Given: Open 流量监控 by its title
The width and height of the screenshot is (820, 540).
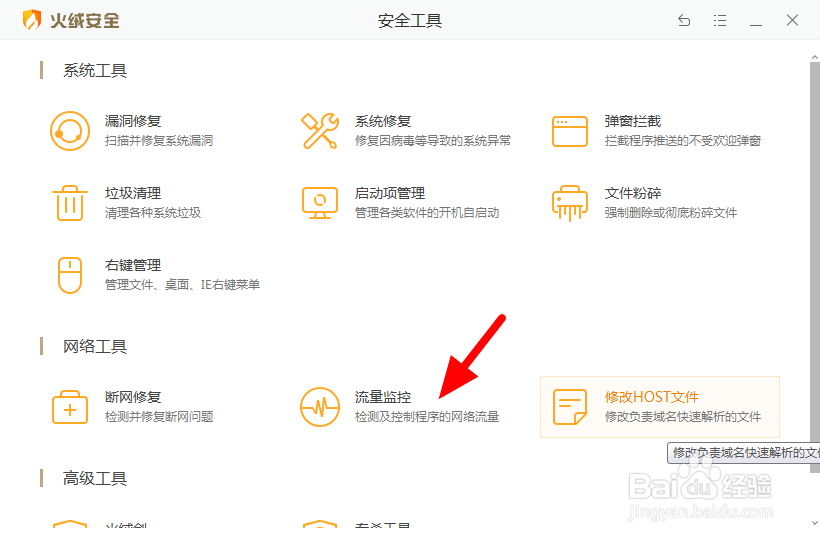Looking at the screenshot, I should (x=383, y=397).
